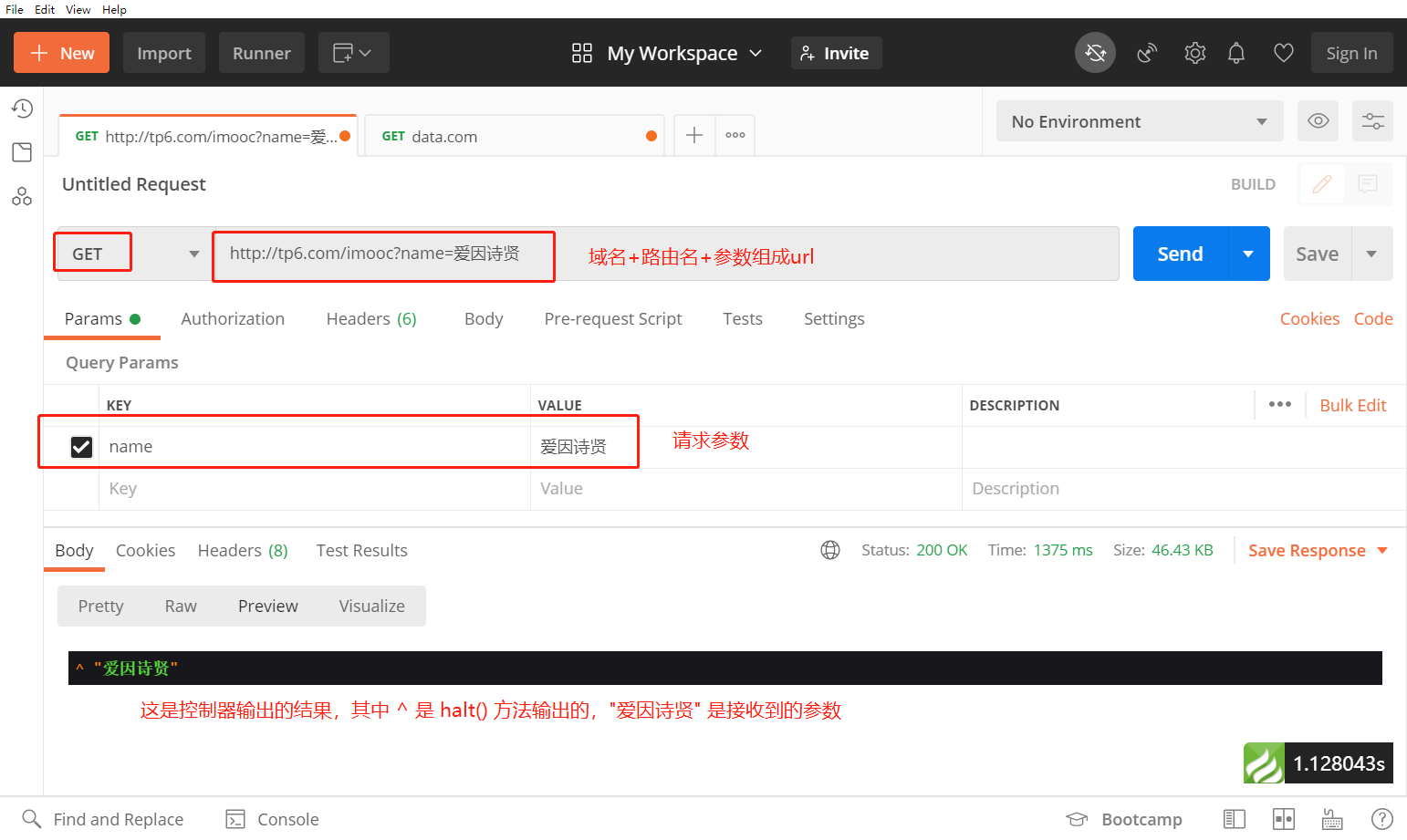Click the heart icon in header
Image resolution: width=1407 pixels, height=840 pixels.
[x=1284, y=53]
